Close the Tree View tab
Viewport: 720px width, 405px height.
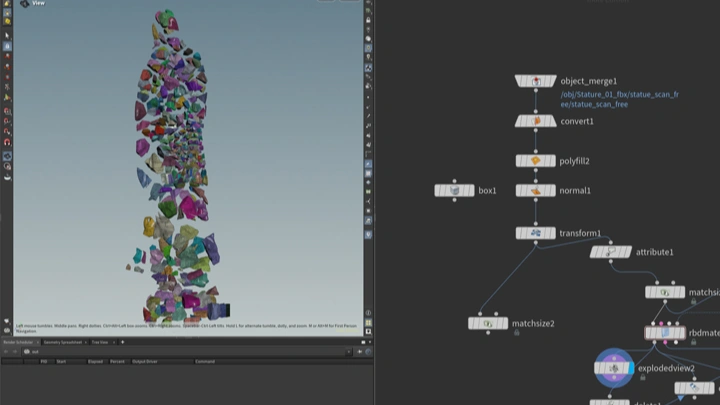click(x=114, y=342)
